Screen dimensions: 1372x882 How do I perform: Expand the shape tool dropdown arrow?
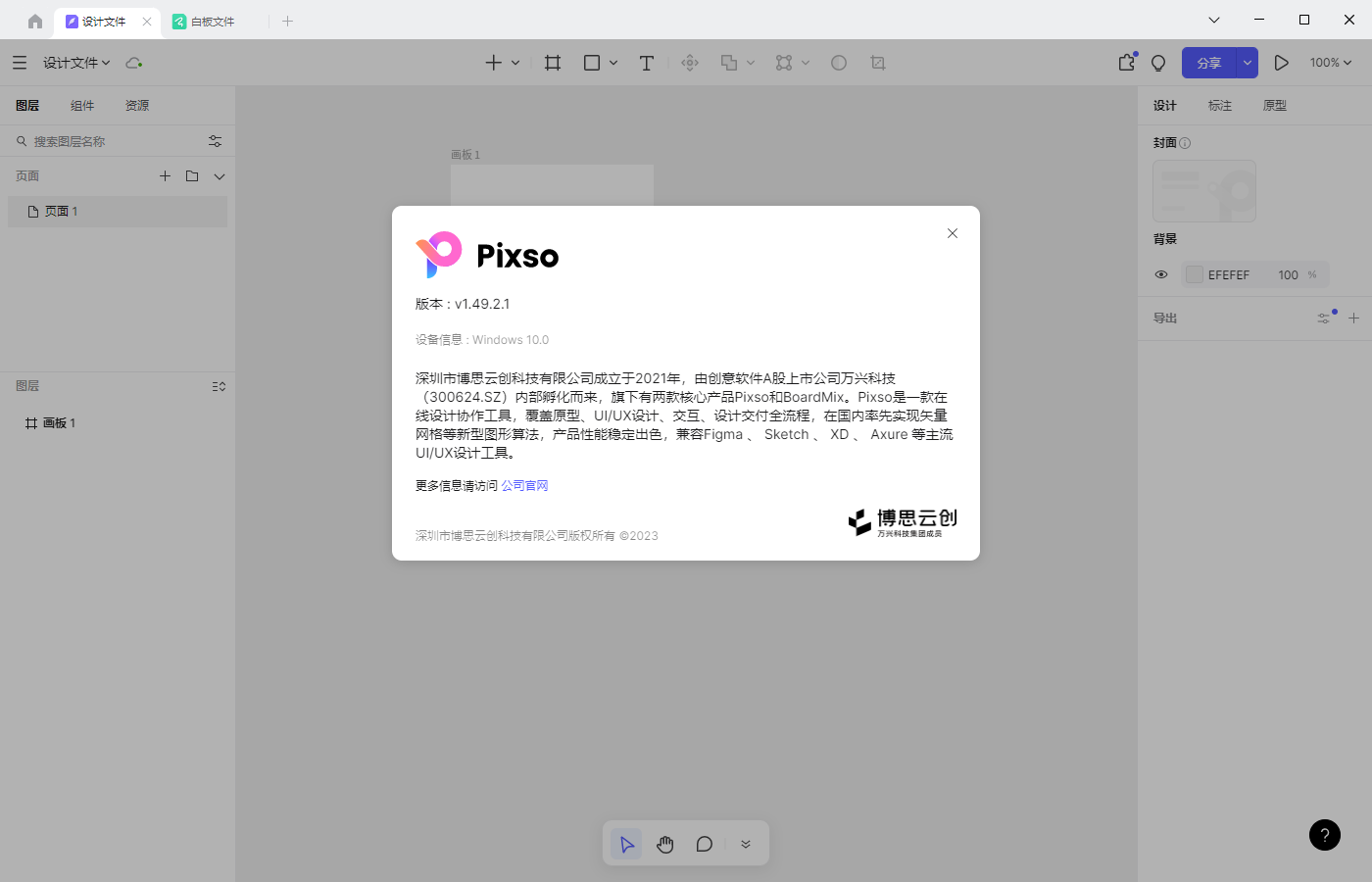pyautogui.click(x=613, y=63)
